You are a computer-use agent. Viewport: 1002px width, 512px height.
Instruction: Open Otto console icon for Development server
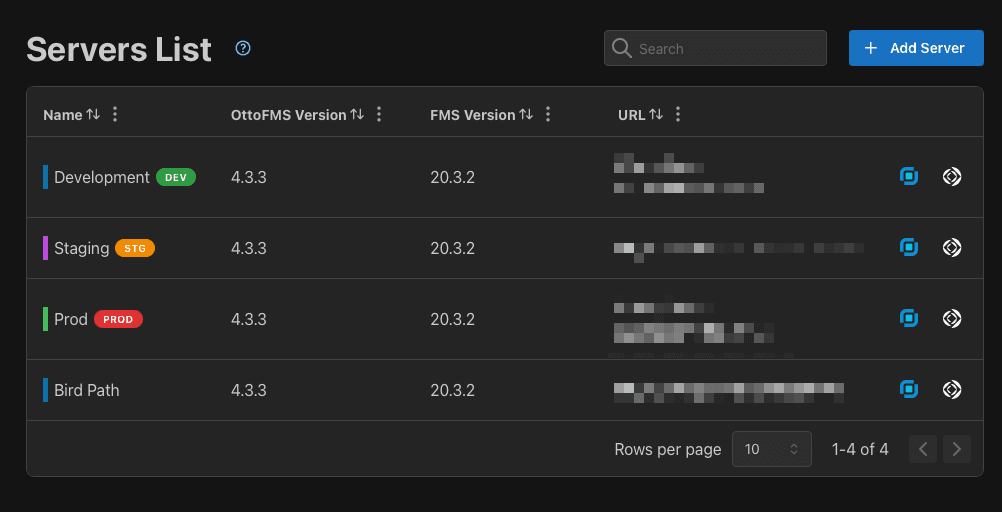pos(909,177)
